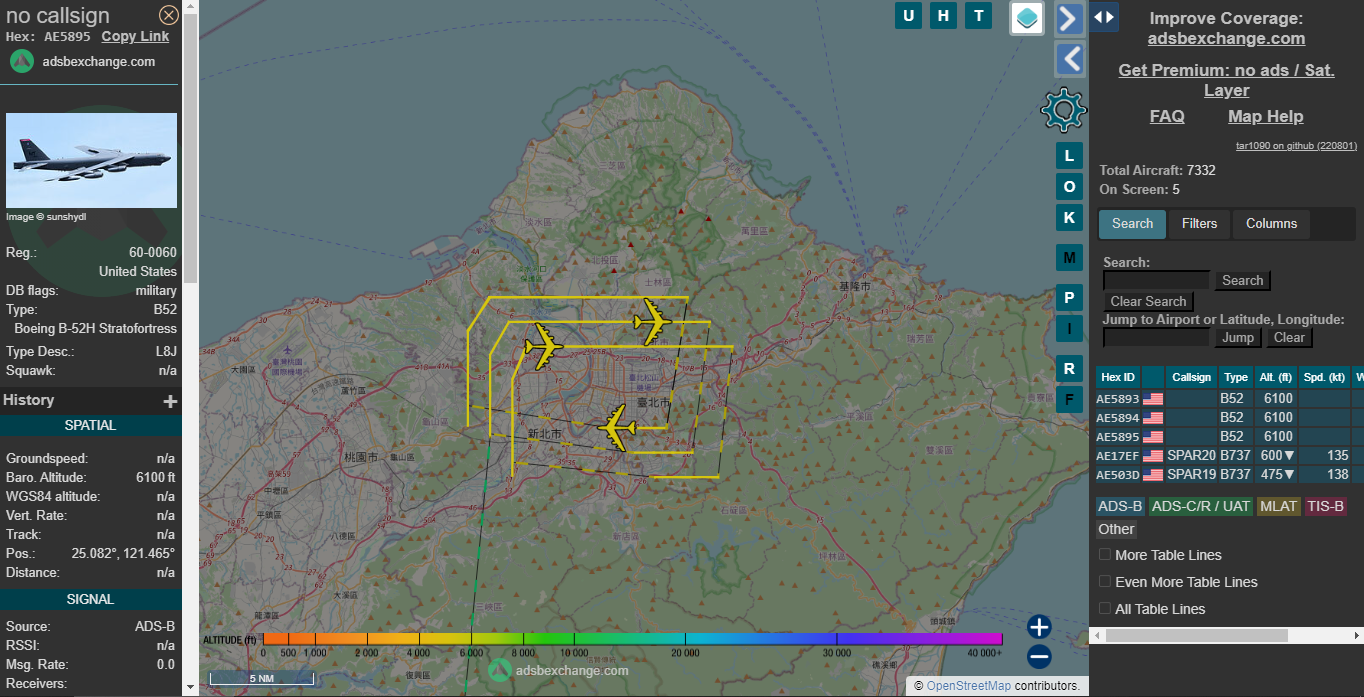Close the selected aircraft info panel

point(169,15)
